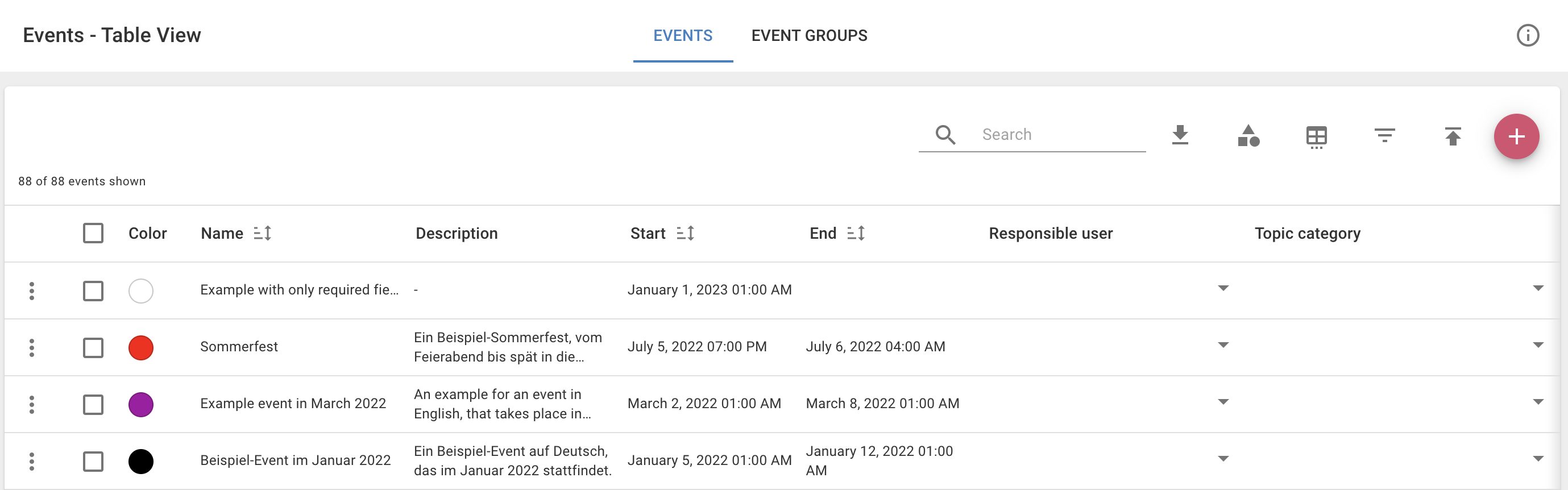Click the End column header label
This screenshot has width=1568, height=490.
(822, 233)
